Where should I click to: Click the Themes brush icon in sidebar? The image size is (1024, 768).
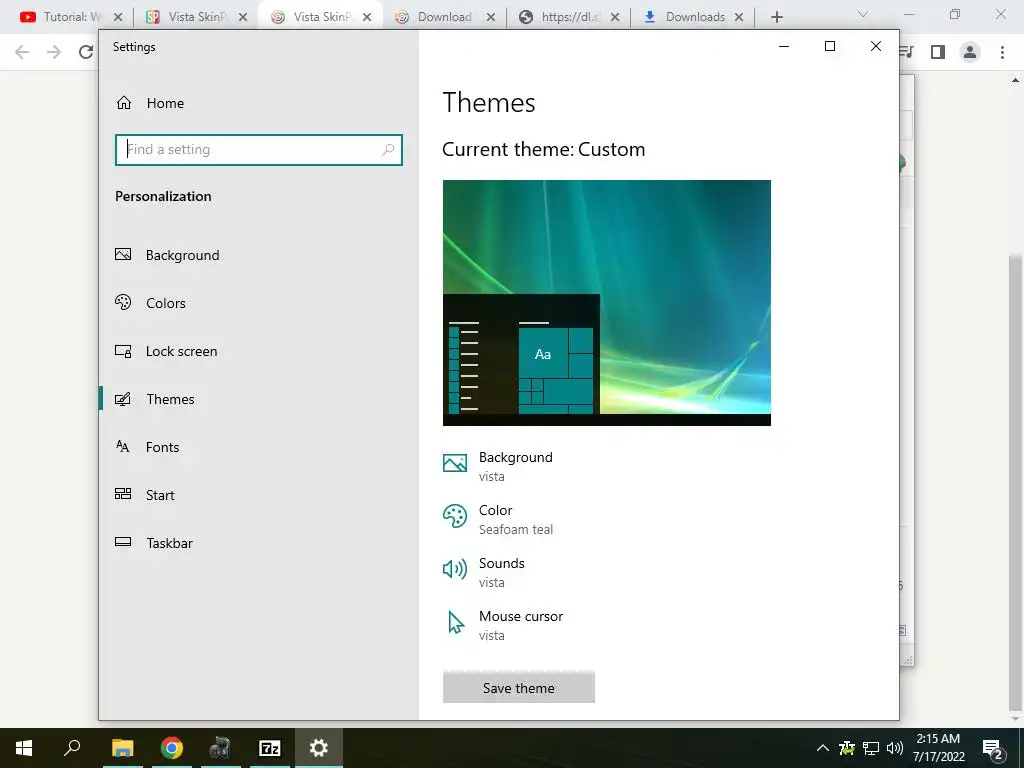tap(123, 399)
